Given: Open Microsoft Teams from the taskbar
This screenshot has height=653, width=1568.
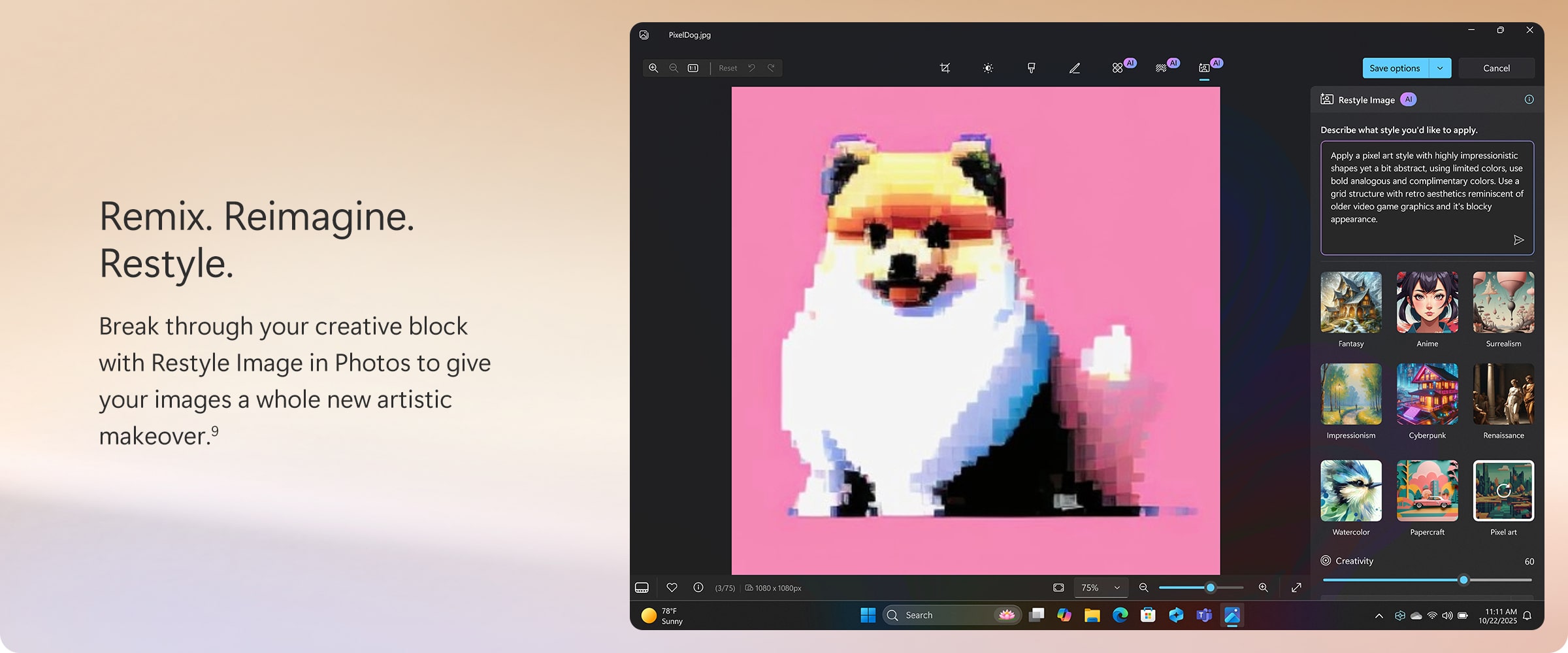Looking at the screenshot, I should [x=1204, y=615].
